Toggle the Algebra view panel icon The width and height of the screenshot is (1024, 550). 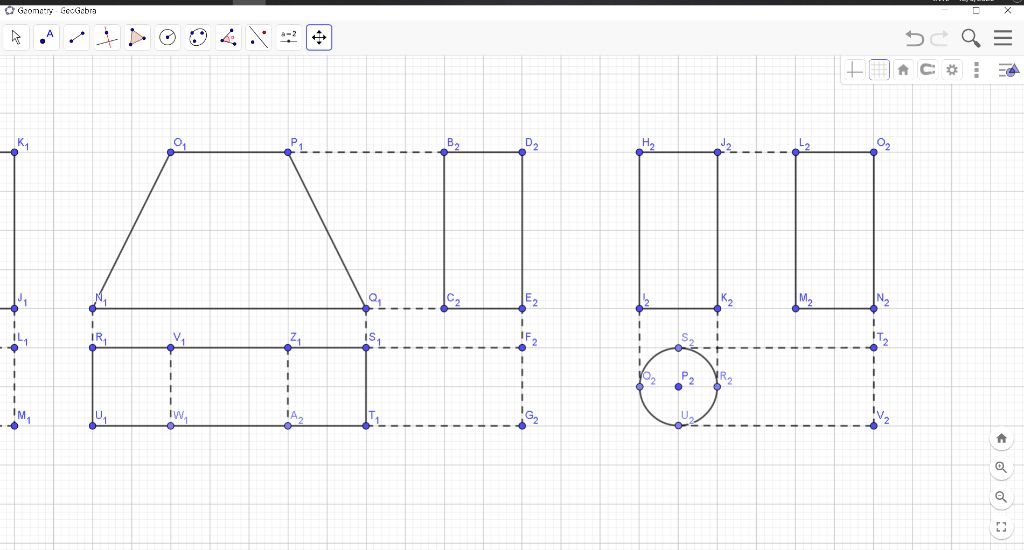(x=1008, y=69)
